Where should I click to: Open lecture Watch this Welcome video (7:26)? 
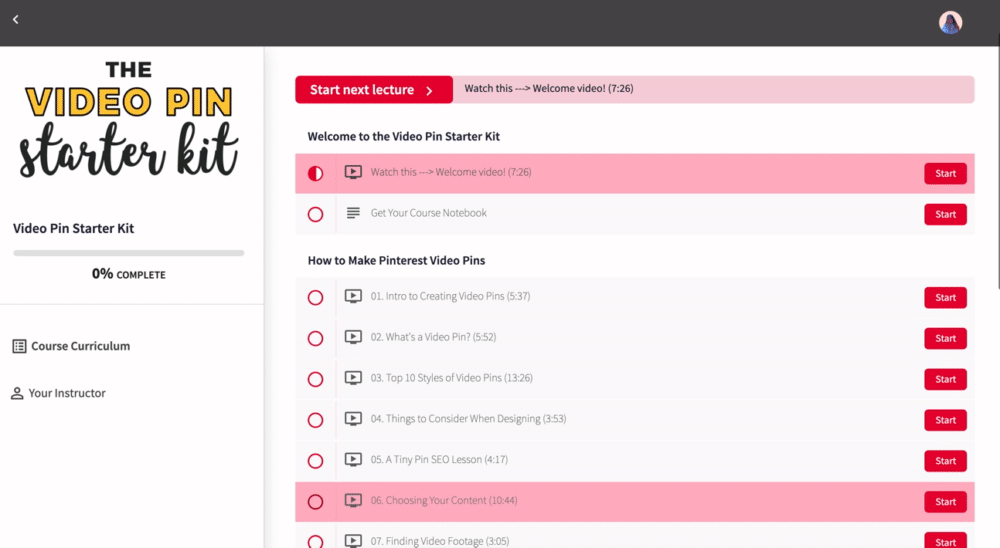451,172
